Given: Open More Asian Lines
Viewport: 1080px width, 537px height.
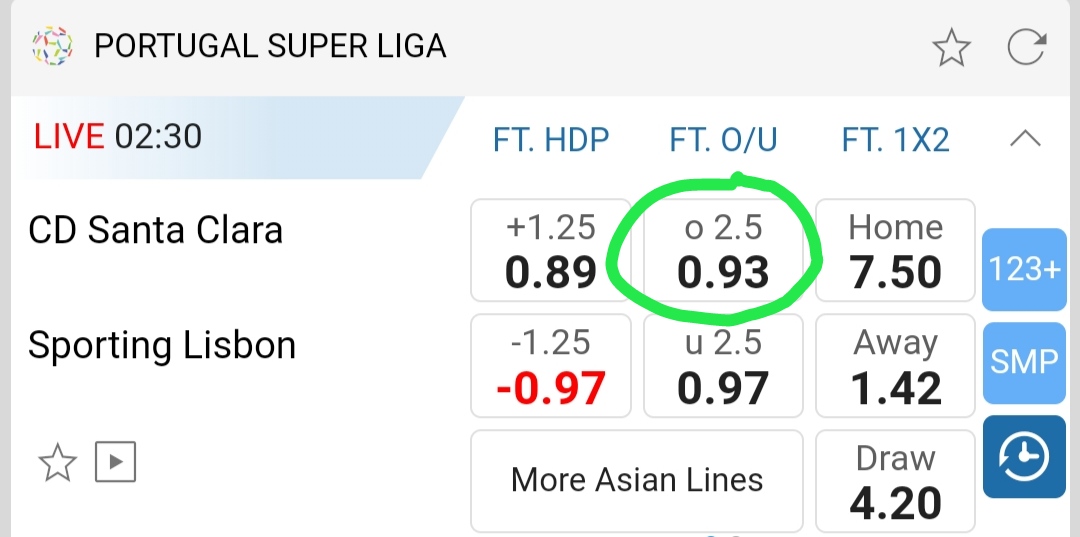Looking at the screenshot, I should coord(637,480).
